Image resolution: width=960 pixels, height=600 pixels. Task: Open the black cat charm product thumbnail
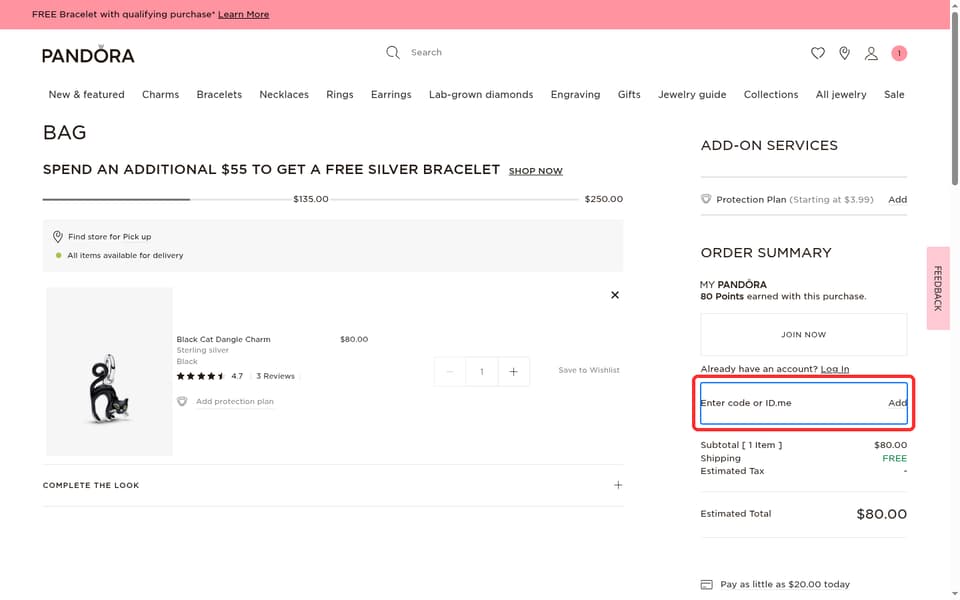tap(109, 372)
